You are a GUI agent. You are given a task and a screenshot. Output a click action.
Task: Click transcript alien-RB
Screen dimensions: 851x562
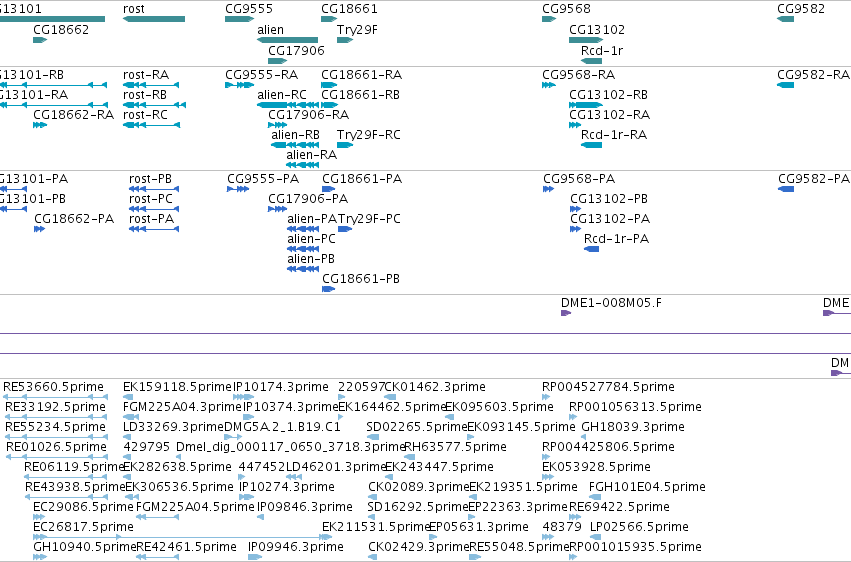(296, 135)
